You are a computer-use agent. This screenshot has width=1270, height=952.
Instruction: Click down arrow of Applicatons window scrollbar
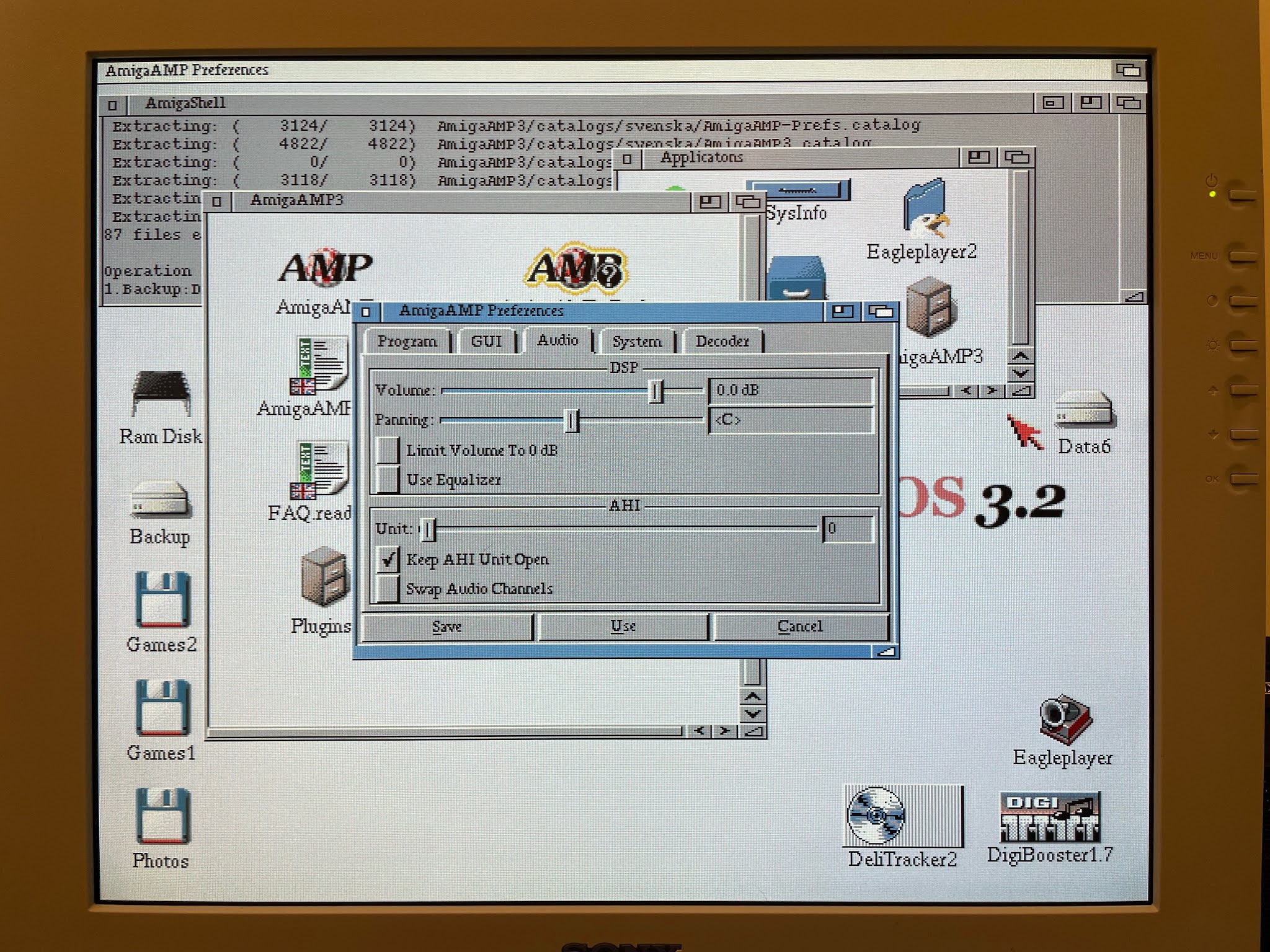[x=1021, y=373]
